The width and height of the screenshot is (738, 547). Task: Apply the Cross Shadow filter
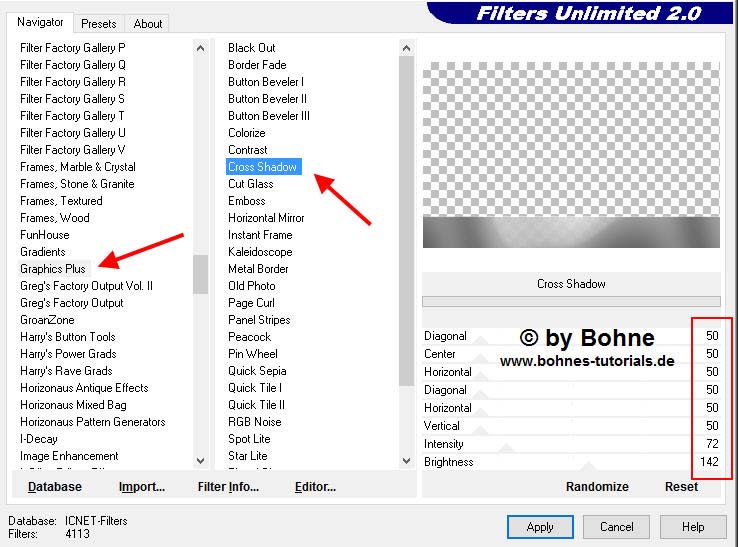click(540, 527)
